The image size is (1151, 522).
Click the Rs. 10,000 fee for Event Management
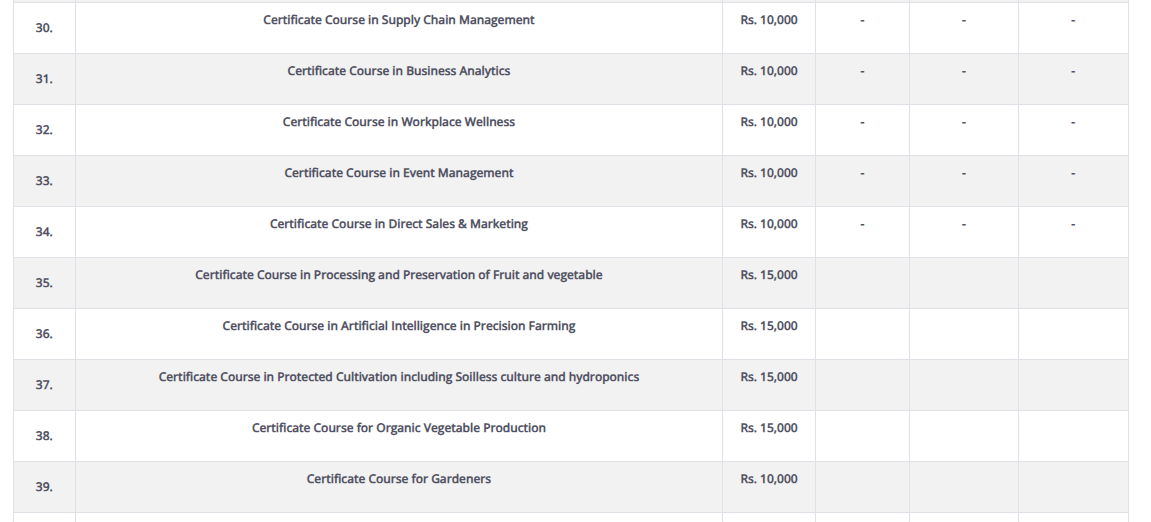click(768, 173)
